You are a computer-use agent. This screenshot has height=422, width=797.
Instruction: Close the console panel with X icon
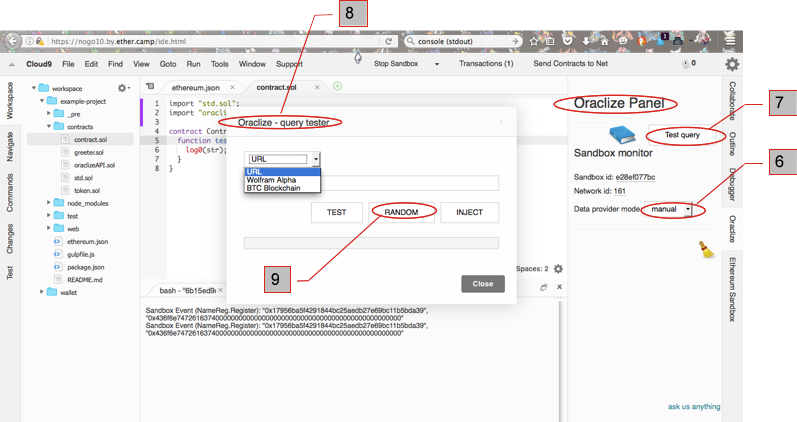point(559,287)
